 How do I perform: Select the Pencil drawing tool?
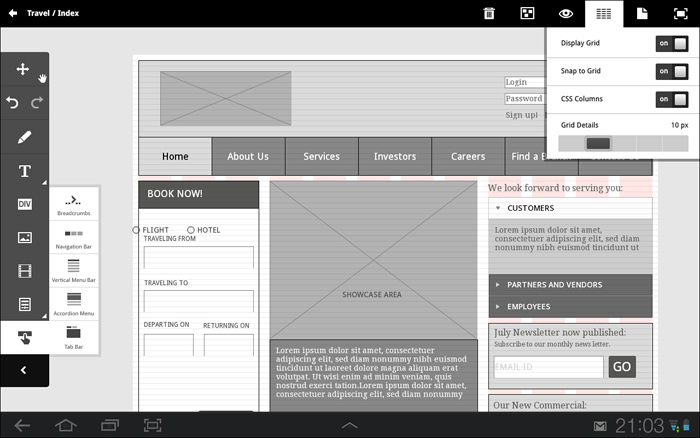coord(24,137)
